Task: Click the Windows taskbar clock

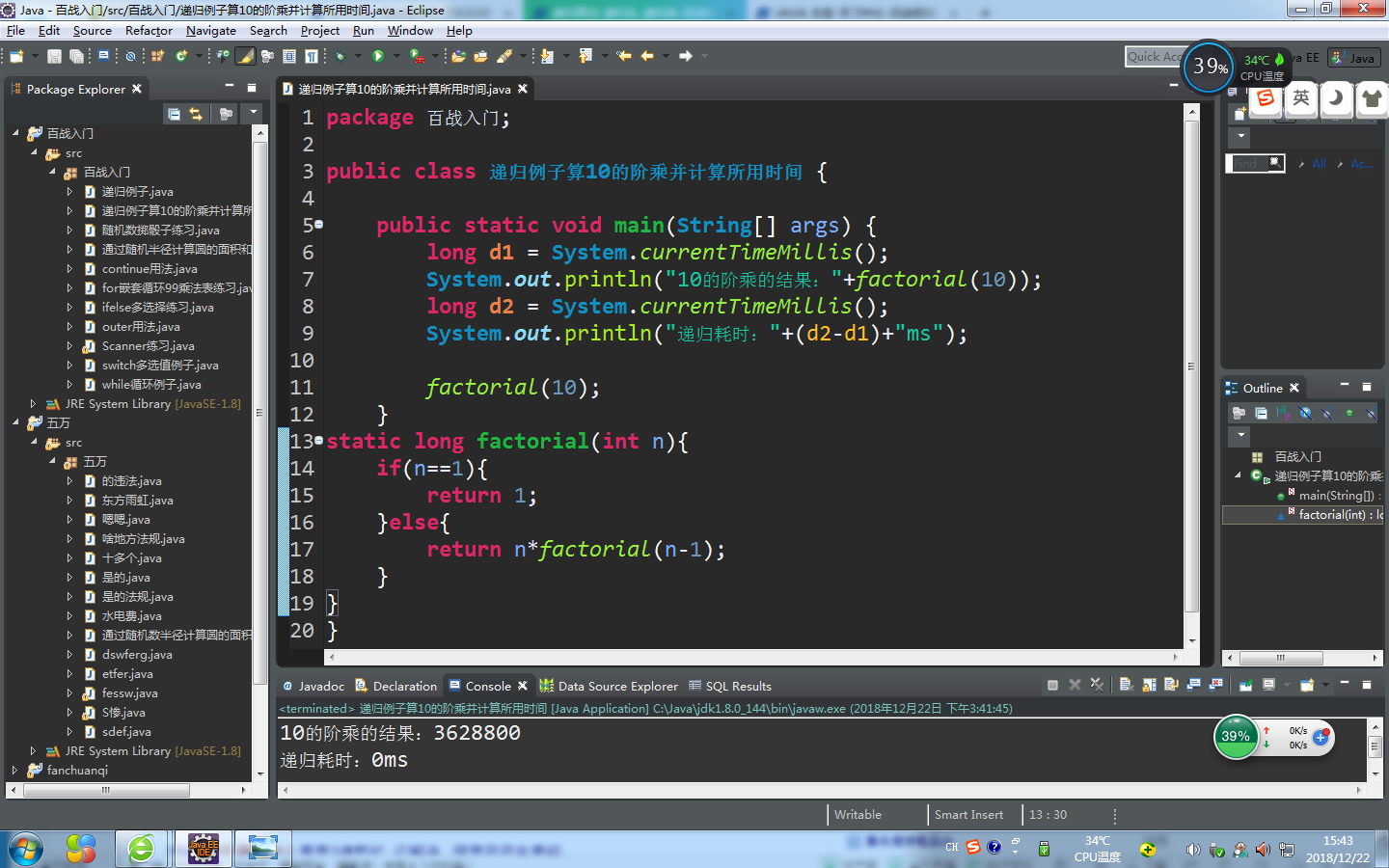Action: pyautogui.click(x=1338, y=849)
